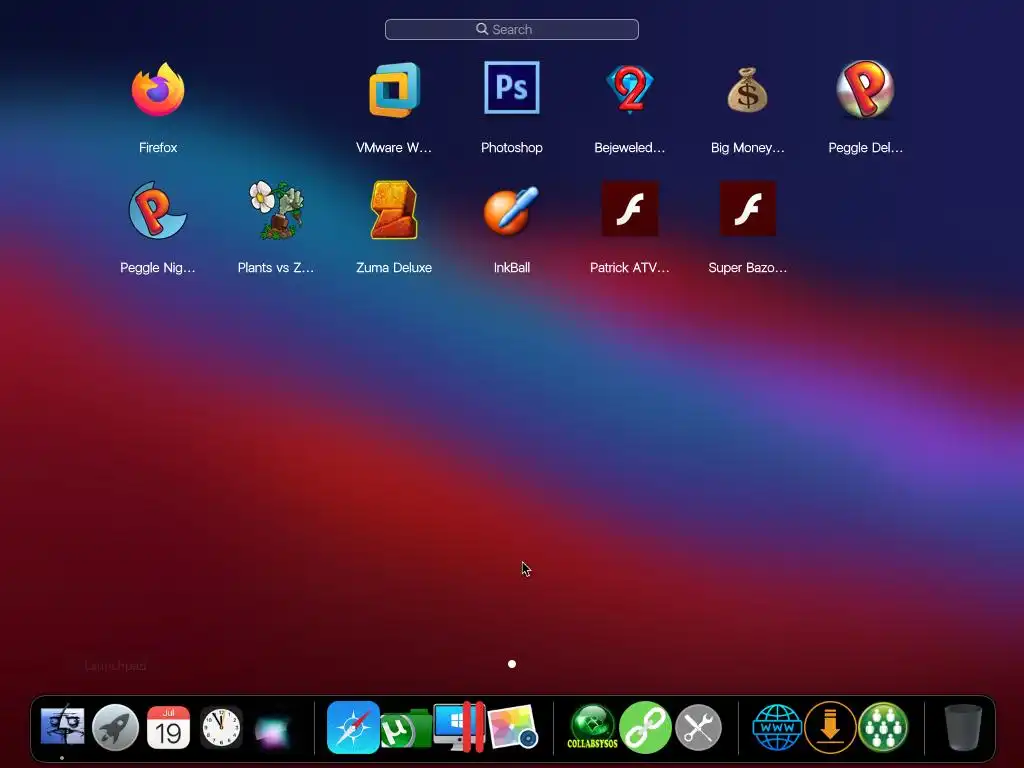Screen dimensions: 1024x768
Task: Launch the Bejeweled 2 game icon
Action: click(x=630, y=89)
